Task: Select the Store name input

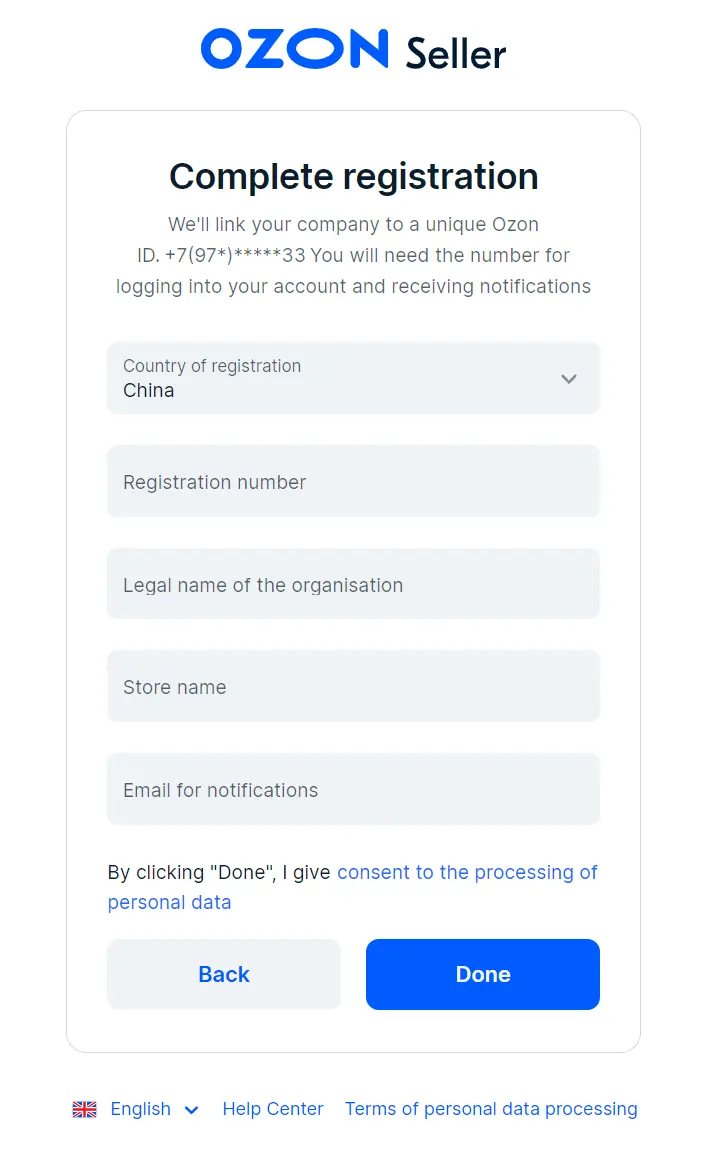Action: [x=353, y=687]
